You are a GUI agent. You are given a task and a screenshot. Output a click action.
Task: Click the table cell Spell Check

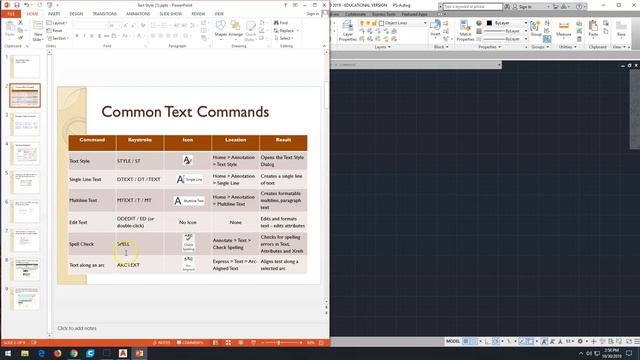coord(92,244)
